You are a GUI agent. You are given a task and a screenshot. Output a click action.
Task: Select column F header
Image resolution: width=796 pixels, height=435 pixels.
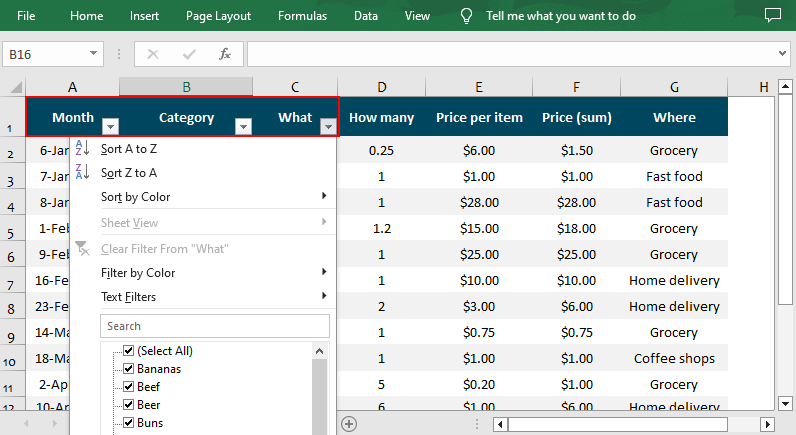576,87
